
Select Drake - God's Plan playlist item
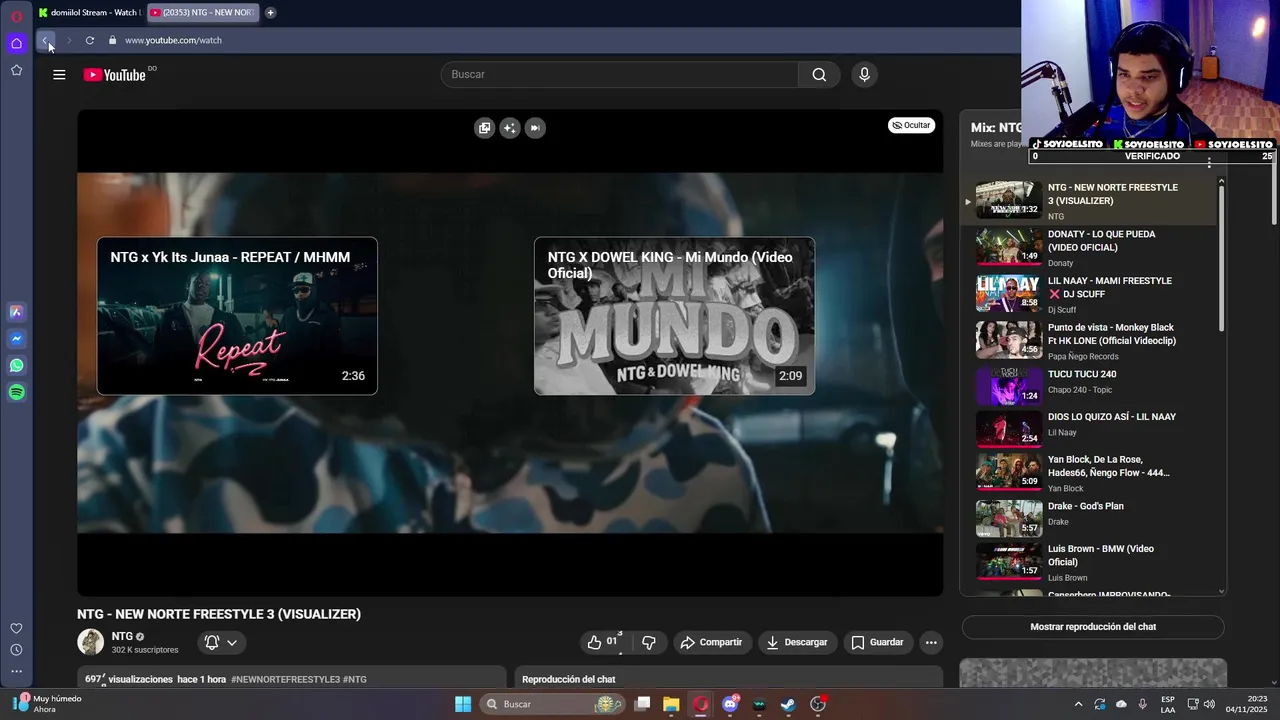click(1090, 518)
